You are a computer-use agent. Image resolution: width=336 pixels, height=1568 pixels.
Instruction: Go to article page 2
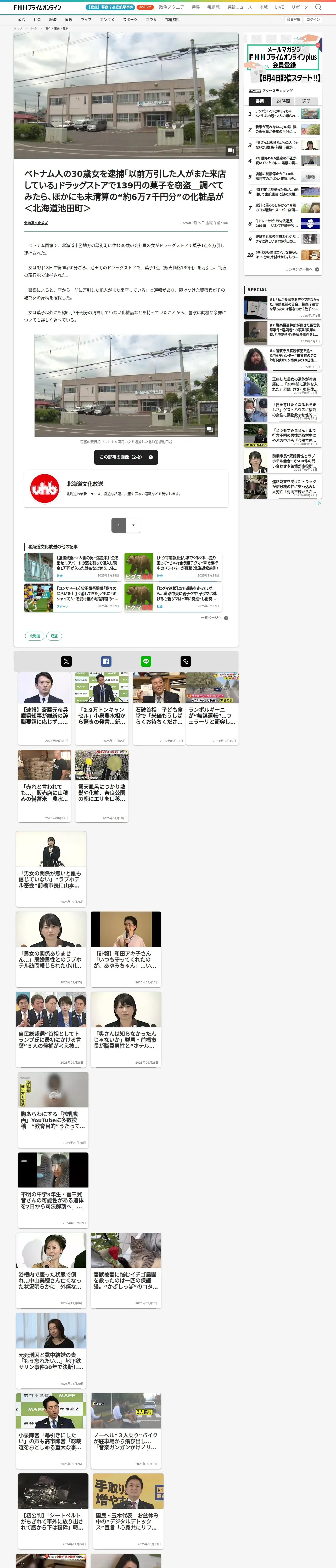133,525
